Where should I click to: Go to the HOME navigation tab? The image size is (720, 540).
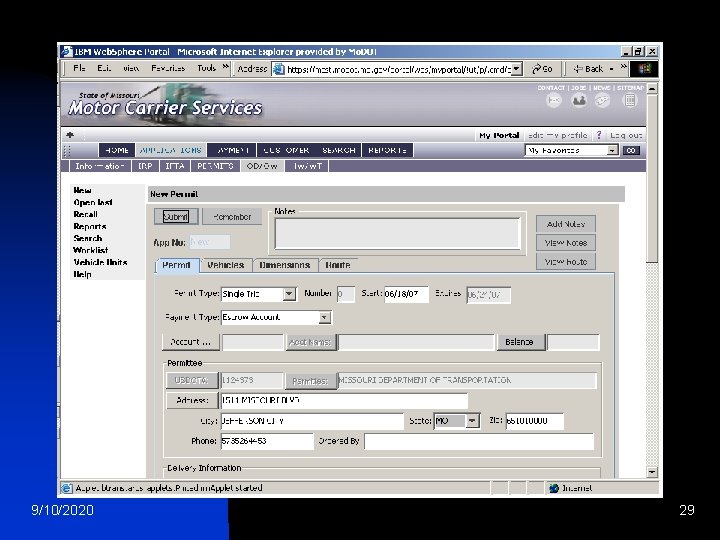(x=117, y=150)
